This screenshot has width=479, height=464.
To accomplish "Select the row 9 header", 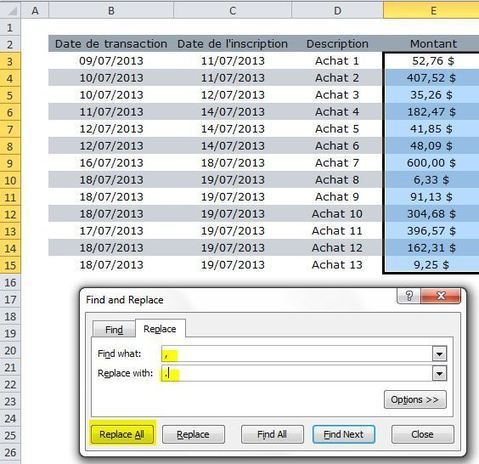I will (10, 163).
